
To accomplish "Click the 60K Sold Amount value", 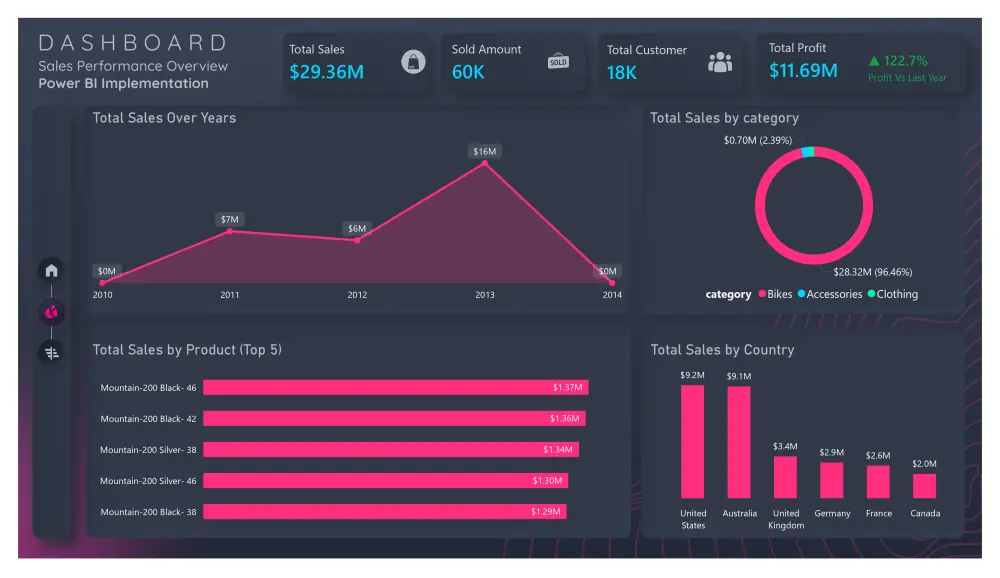I will 468,72.
